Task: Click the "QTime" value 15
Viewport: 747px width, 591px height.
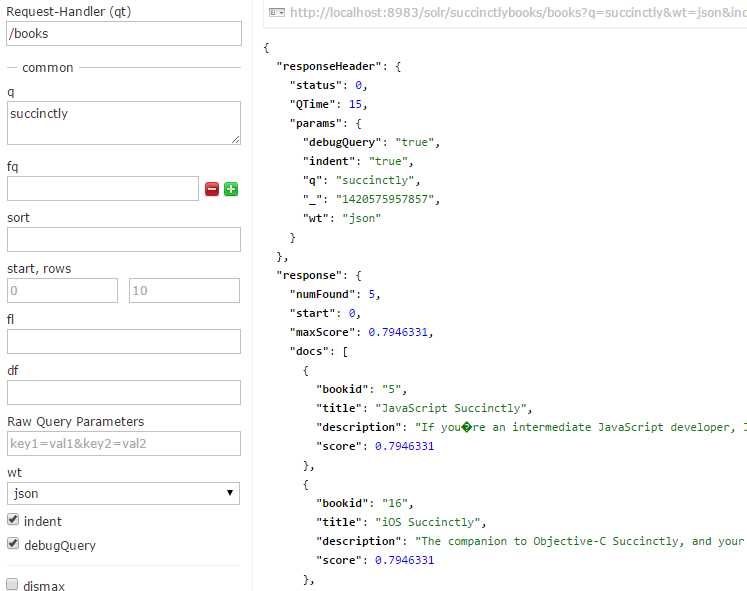Action: pos(355,104)
